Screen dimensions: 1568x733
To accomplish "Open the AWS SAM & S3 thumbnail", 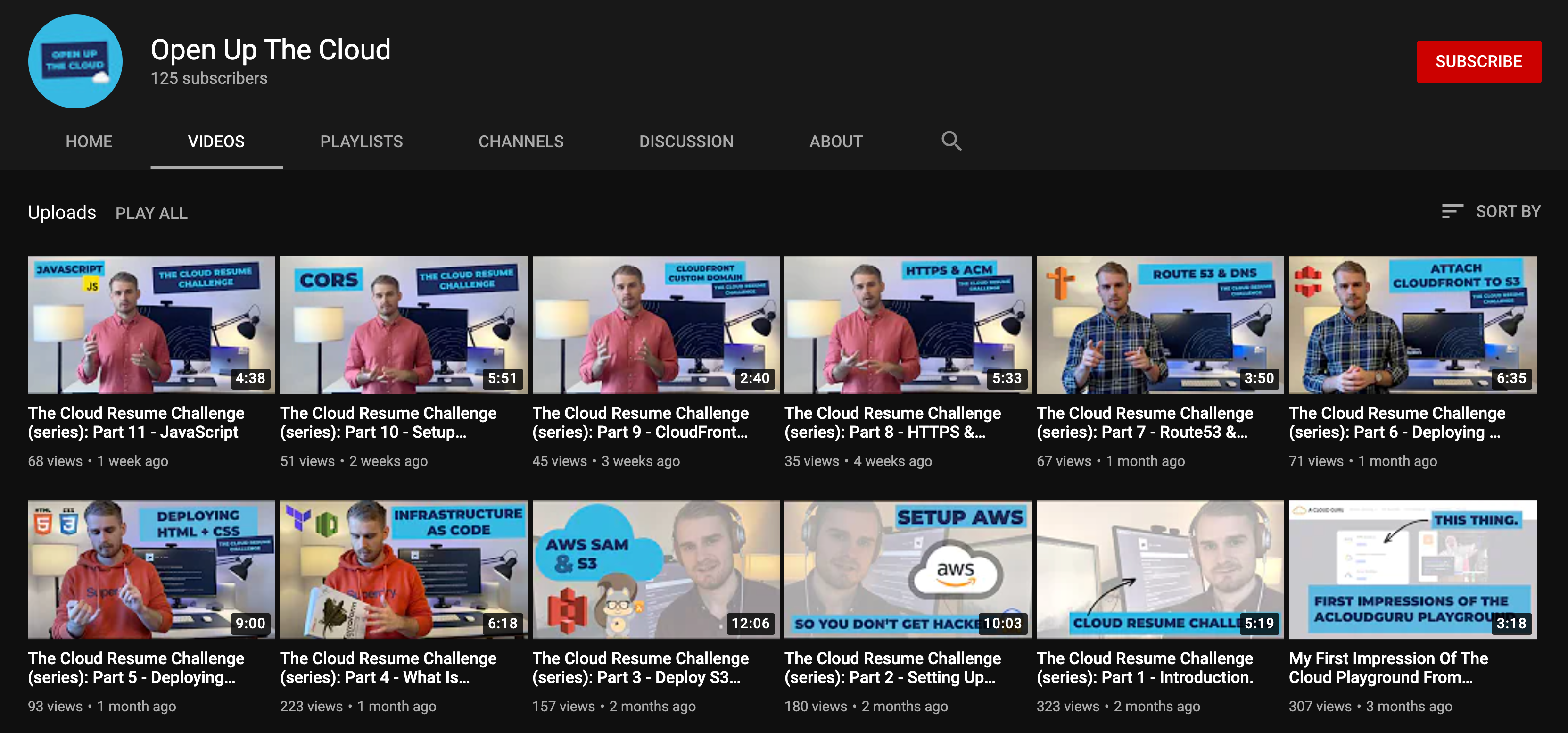I will pyautogui.click(x=656, y=569).
